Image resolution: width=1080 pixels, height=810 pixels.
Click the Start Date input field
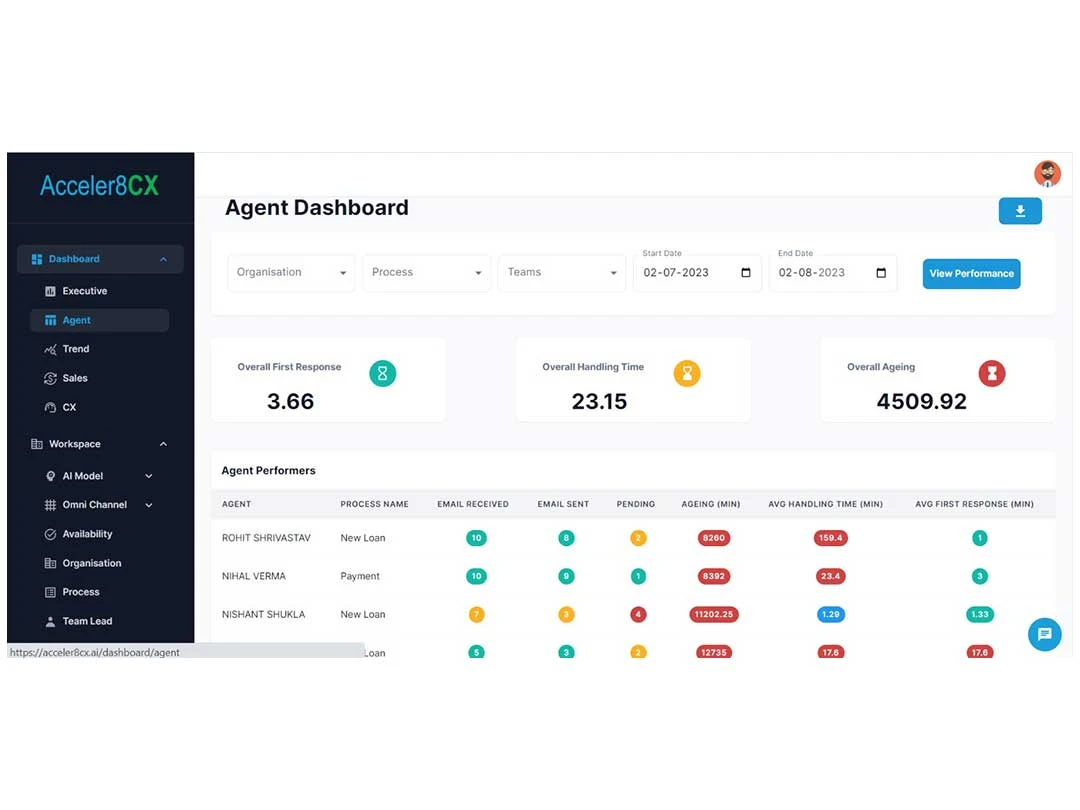697,273
